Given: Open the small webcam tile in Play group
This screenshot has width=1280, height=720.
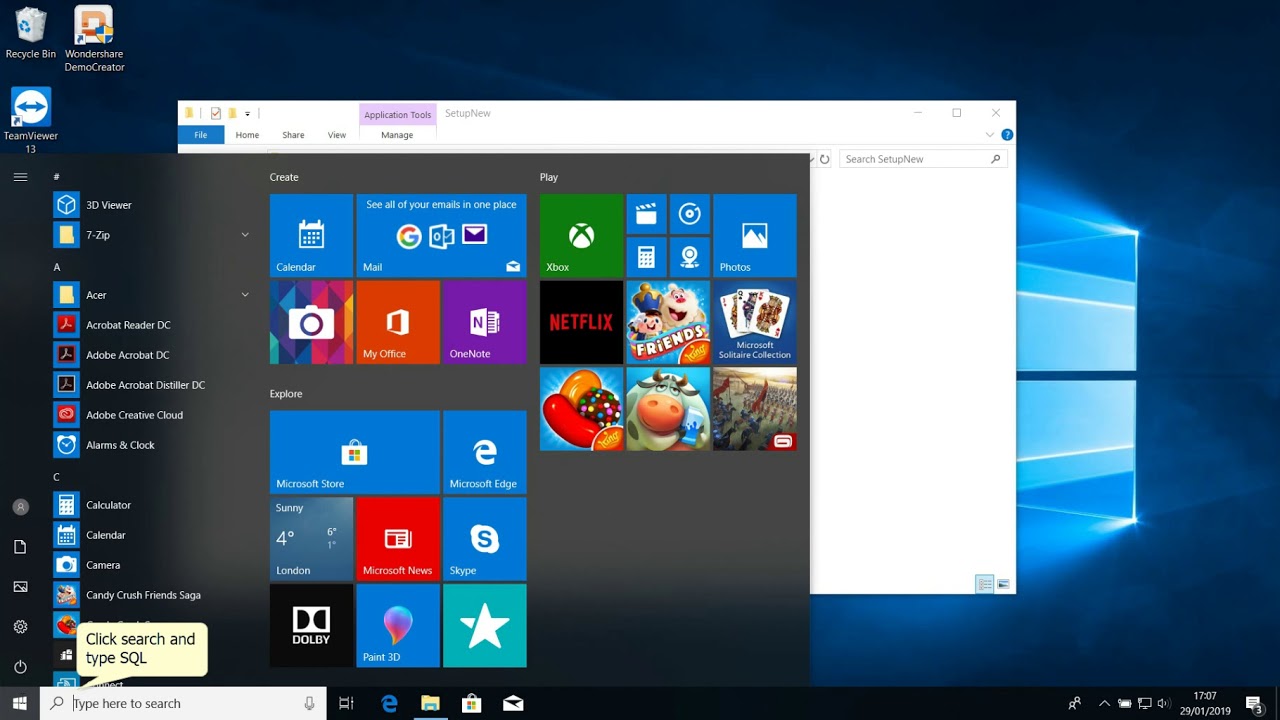Looking at the screenshot, I should click(x=690, y=257).
